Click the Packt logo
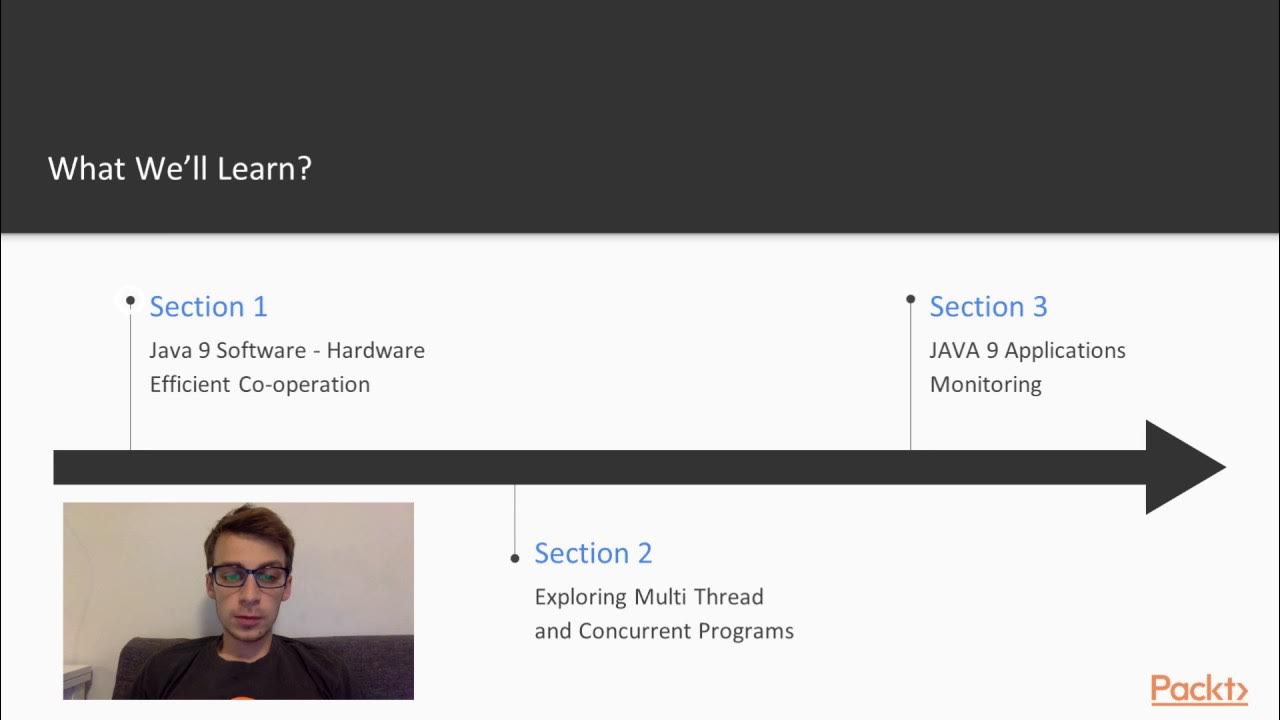The image size is (1280, 720). click(1198, 690)
